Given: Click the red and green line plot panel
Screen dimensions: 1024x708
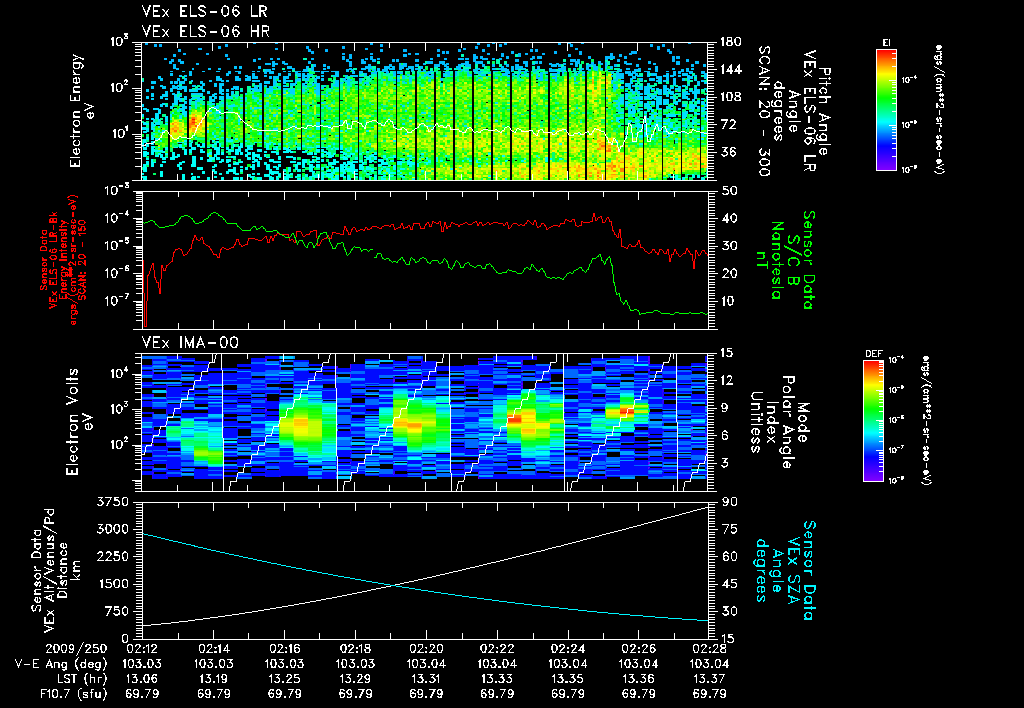Looking at the screenshot, I should tap(424, 259).
